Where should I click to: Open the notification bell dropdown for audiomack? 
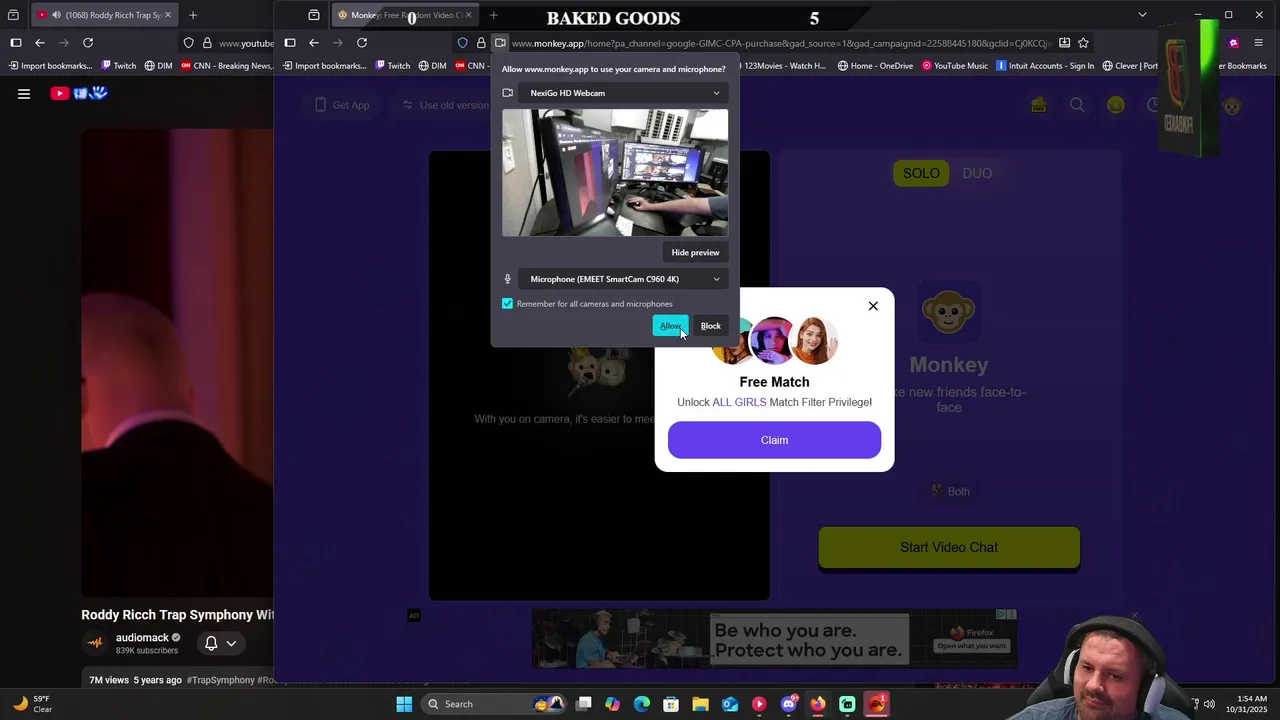pos(221,643)
